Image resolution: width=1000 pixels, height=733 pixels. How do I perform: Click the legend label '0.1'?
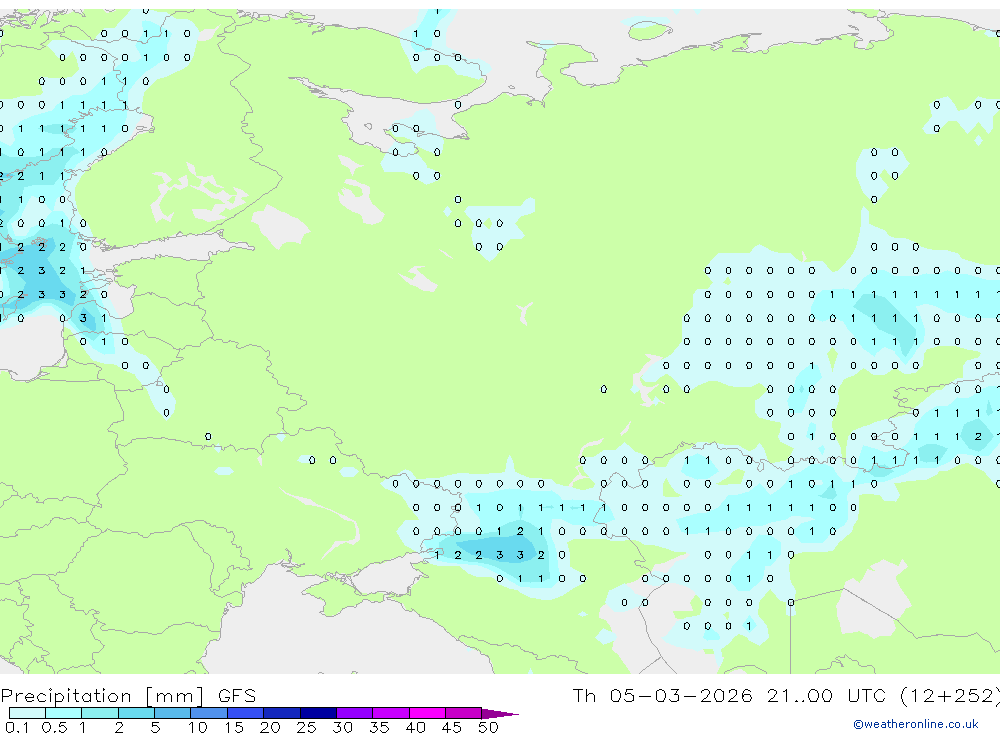[17, 727]
